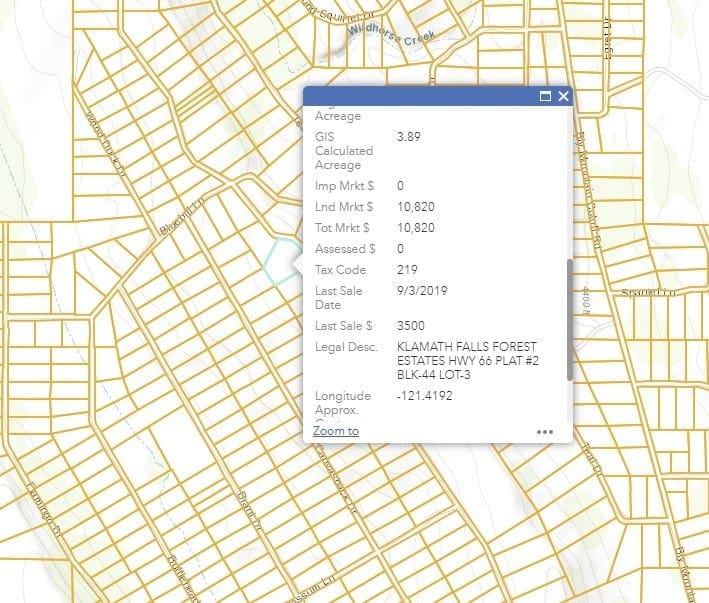Click the Last Sale $ value 3500

(410, 326)
